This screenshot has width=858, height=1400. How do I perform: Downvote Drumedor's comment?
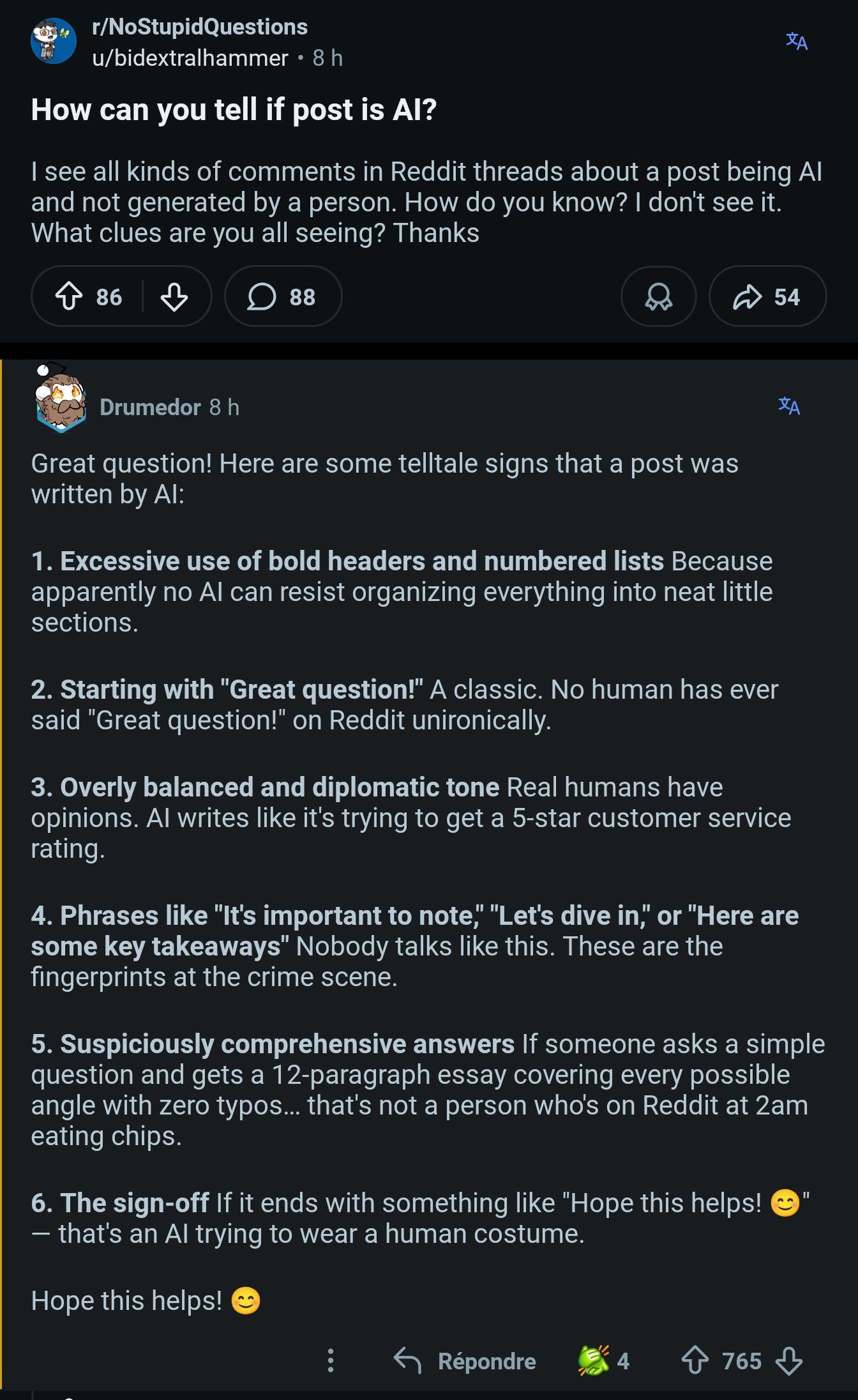(790, 1360)
